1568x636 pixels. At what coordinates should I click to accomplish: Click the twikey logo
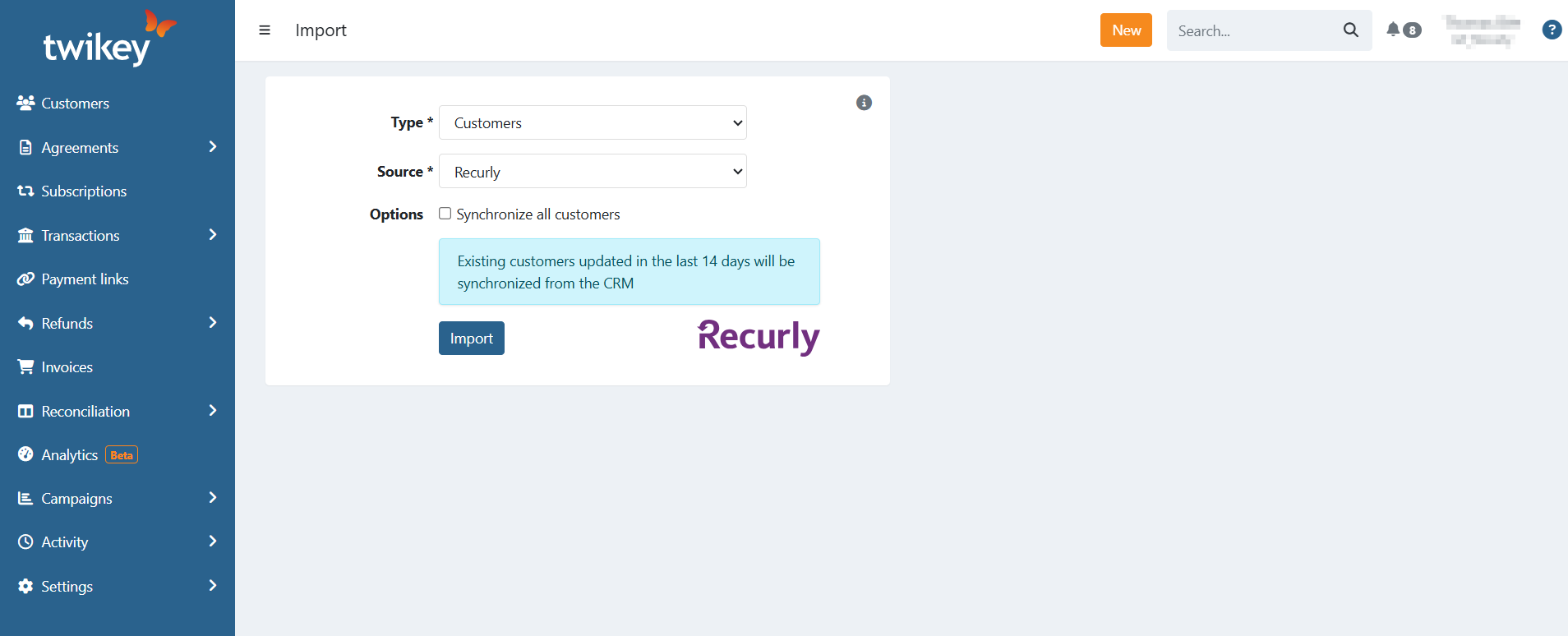point(108,39)
